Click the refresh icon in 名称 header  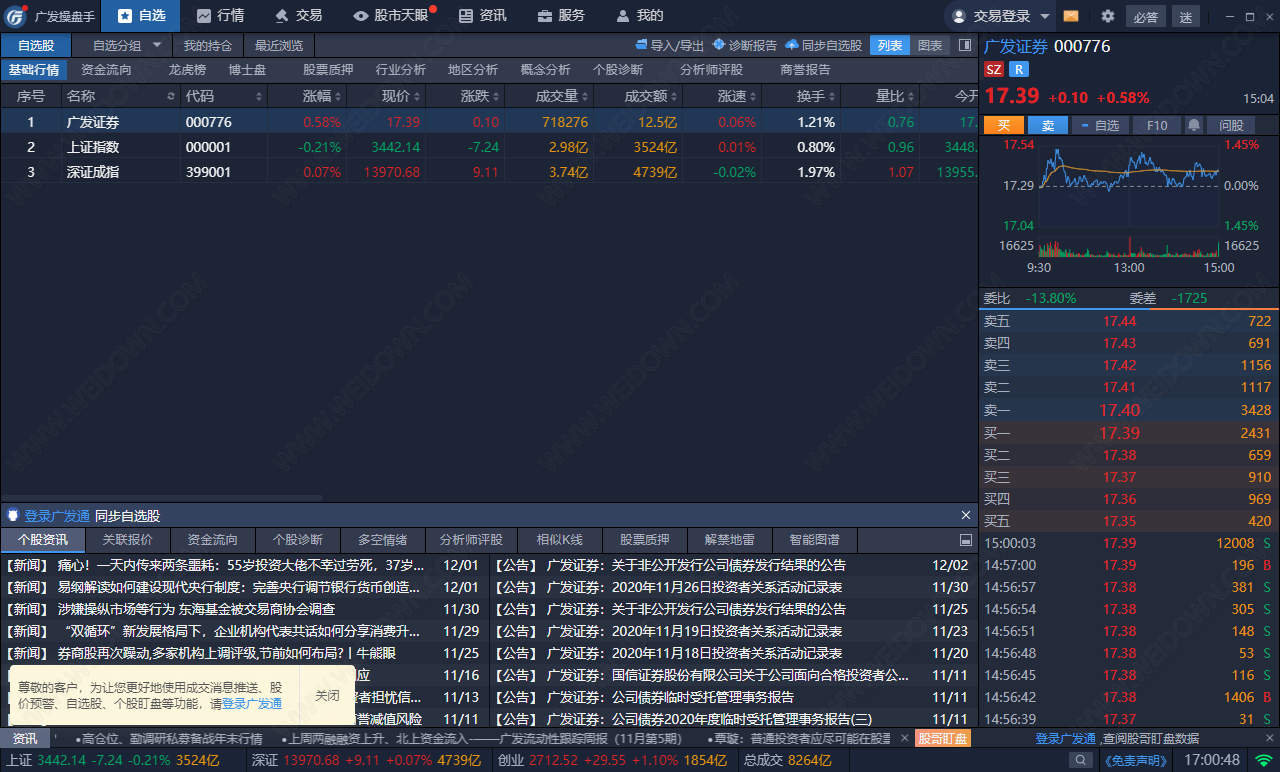tap(169, 96)
